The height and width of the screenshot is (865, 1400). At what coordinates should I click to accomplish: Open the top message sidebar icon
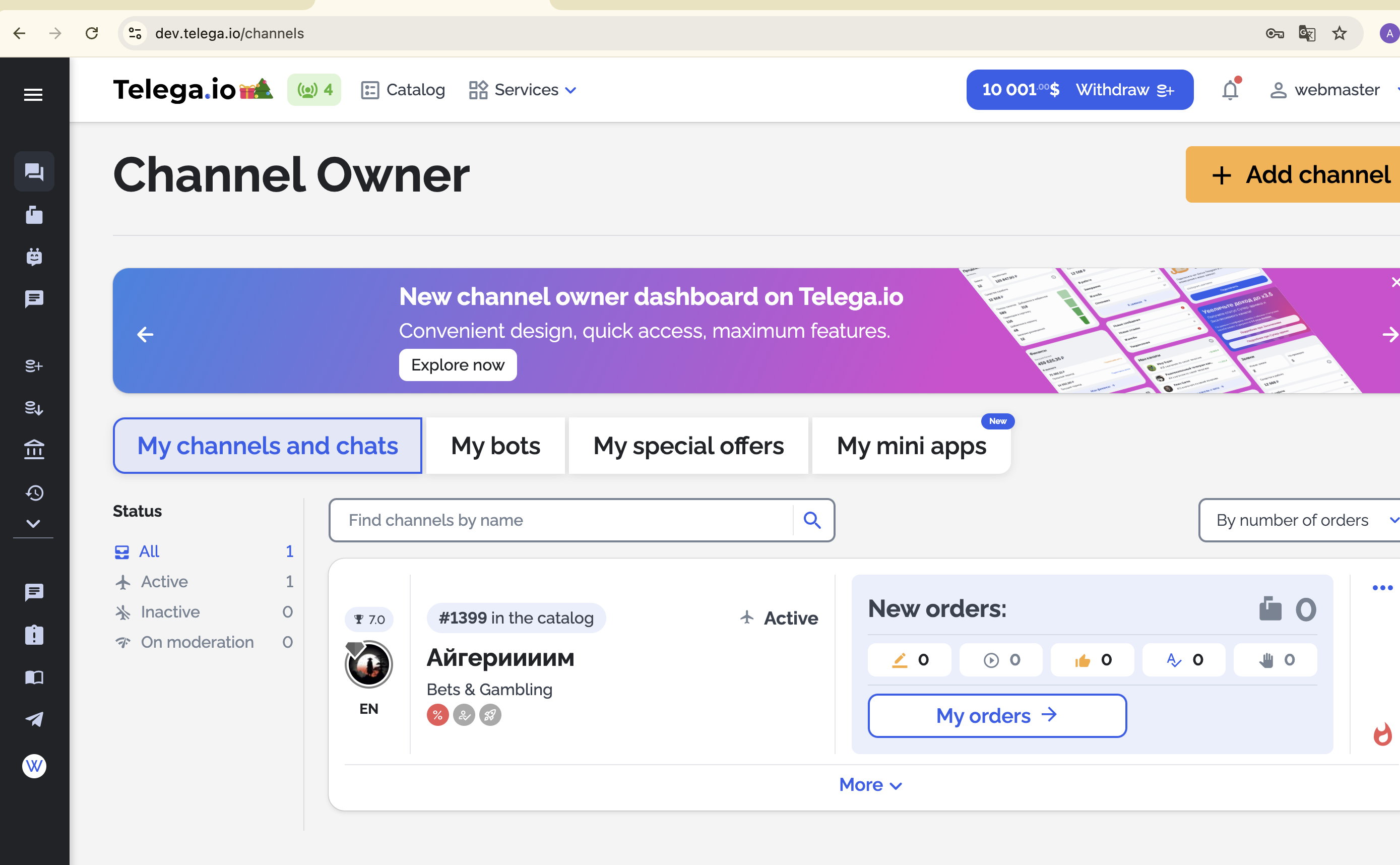click(x=34, y=298)
